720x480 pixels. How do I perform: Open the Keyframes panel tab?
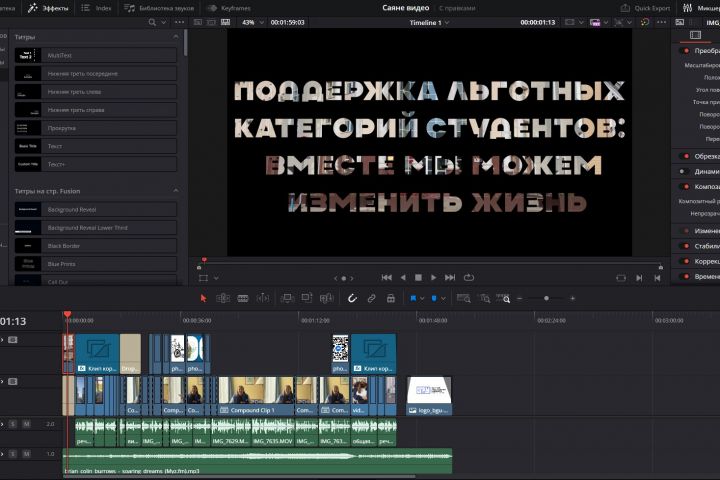pyautogui.click(x=229, y=8)
